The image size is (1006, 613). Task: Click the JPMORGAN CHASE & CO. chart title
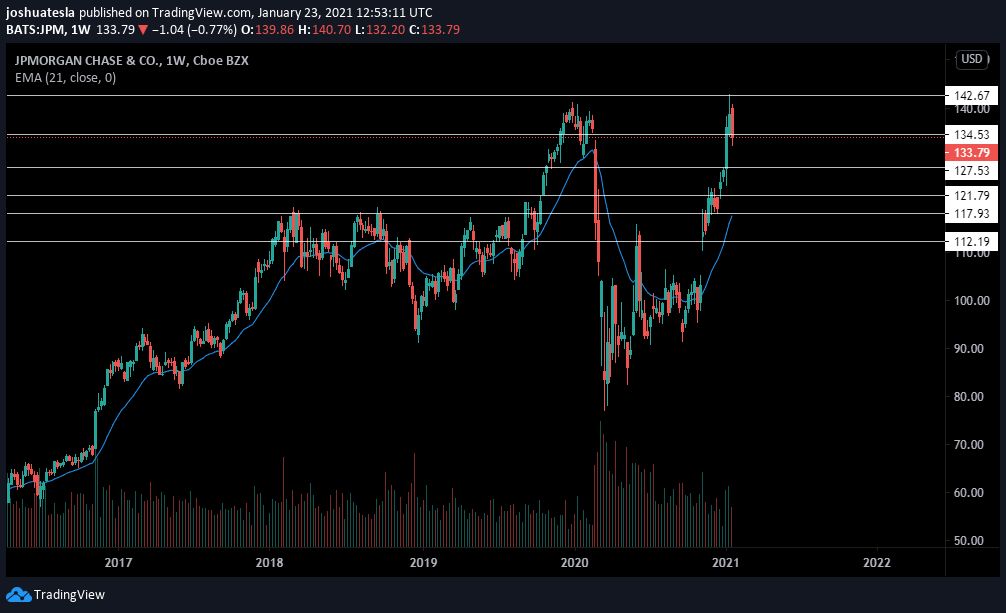coord(132,60)
